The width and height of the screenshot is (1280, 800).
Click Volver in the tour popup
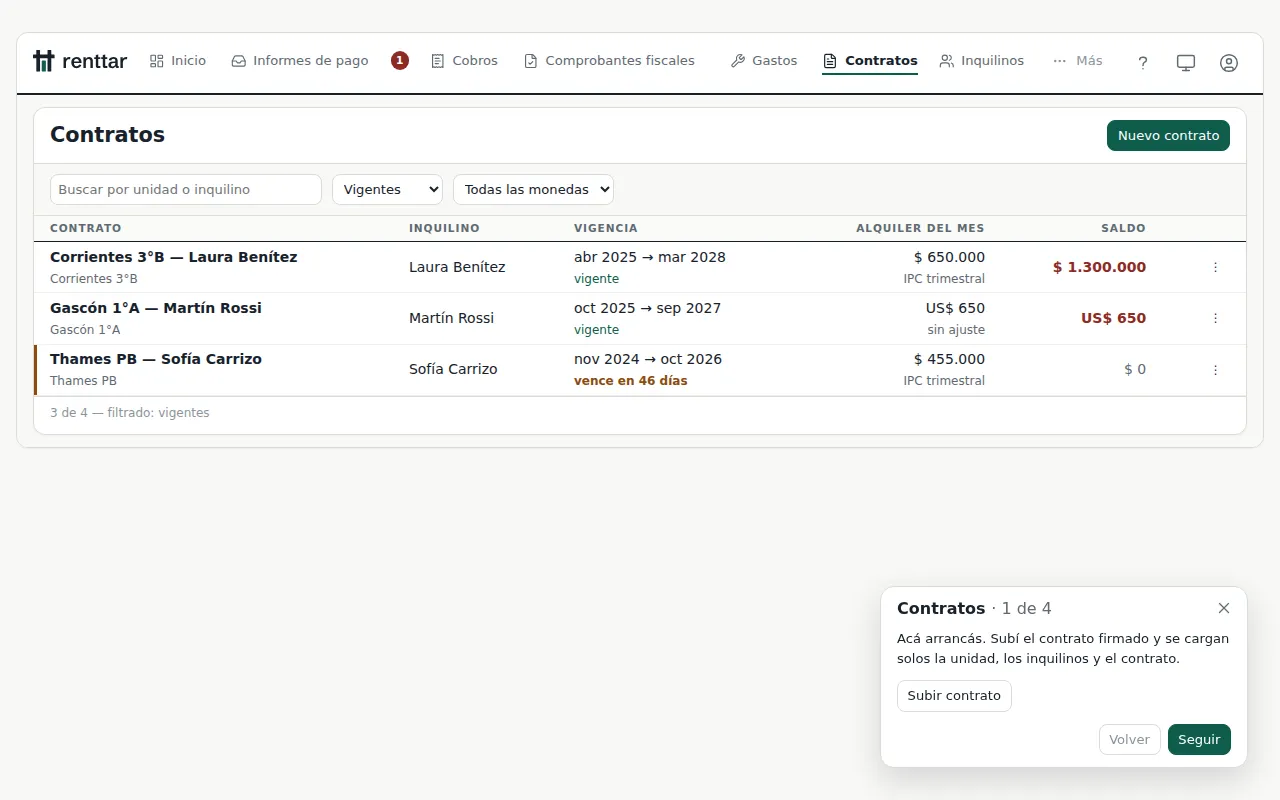point(1129,740)
